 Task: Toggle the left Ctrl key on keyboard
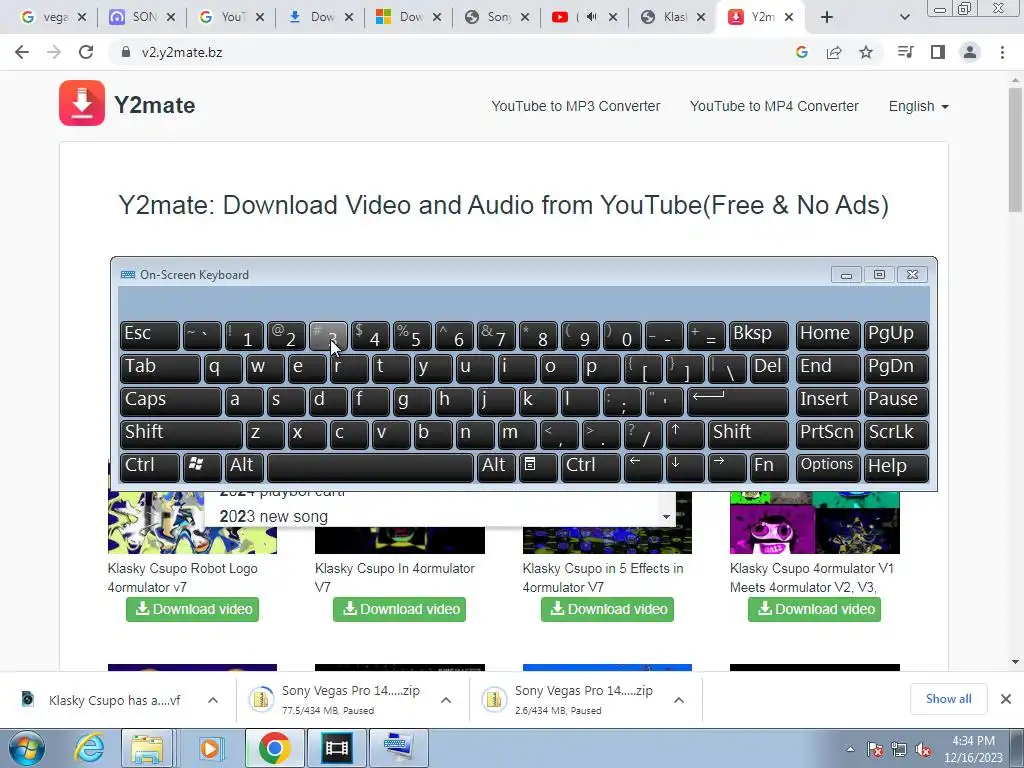(150, 468)
